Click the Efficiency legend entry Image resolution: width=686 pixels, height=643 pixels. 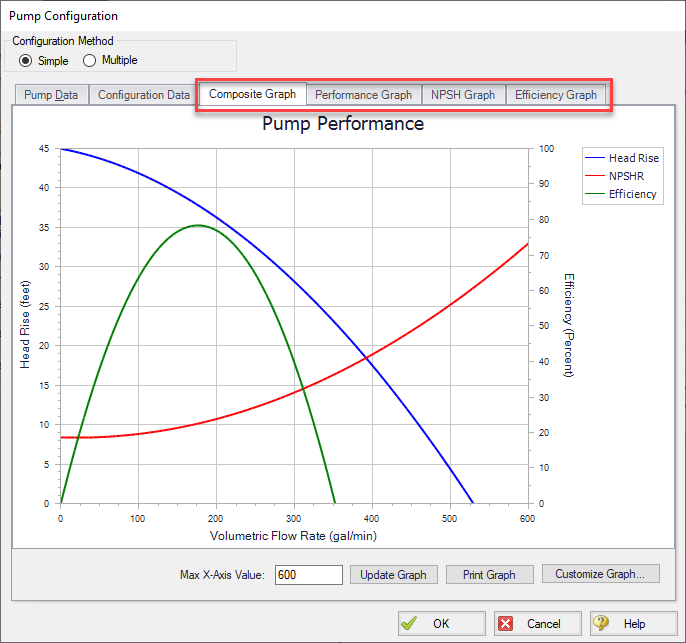coord(632,194)
